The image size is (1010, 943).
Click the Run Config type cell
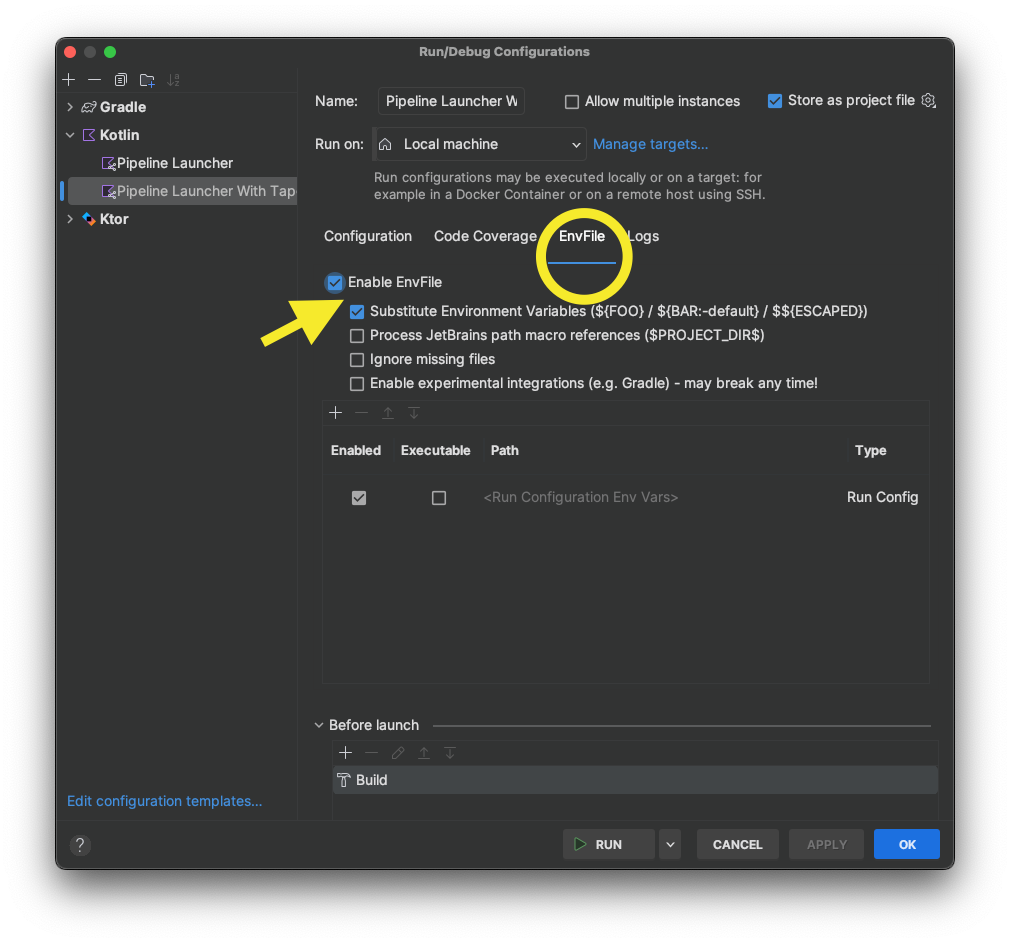click(x=882, y=497)
